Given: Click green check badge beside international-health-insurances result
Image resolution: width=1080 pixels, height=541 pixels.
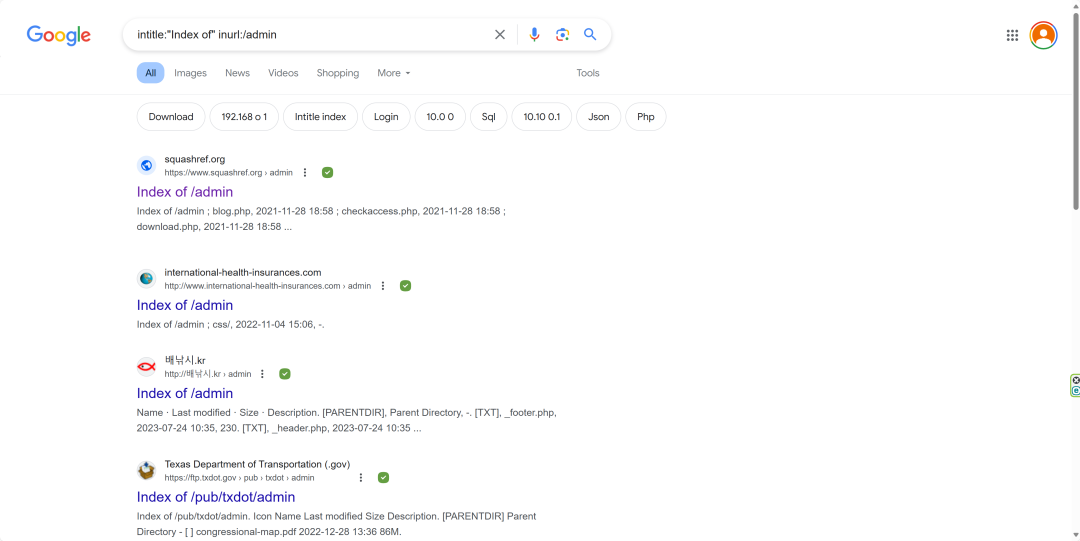Looking at the screenshot, I should pyautogui.click(x=406, y=285).
